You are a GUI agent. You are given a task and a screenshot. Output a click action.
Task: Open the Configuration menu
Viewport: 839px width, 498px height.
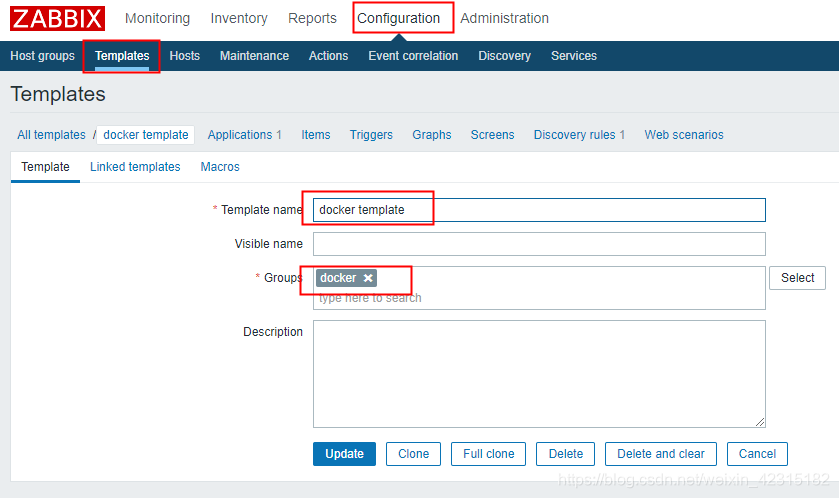[399, 18]
